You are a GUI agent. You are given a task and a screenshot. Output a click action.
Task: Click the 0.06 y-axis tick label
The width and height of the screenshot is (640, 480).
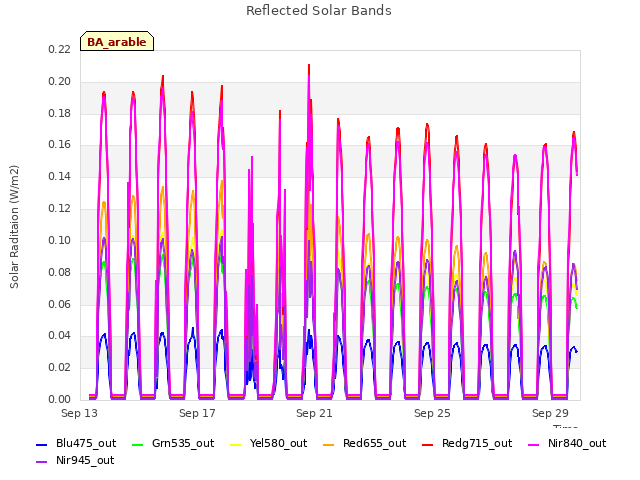60,304
